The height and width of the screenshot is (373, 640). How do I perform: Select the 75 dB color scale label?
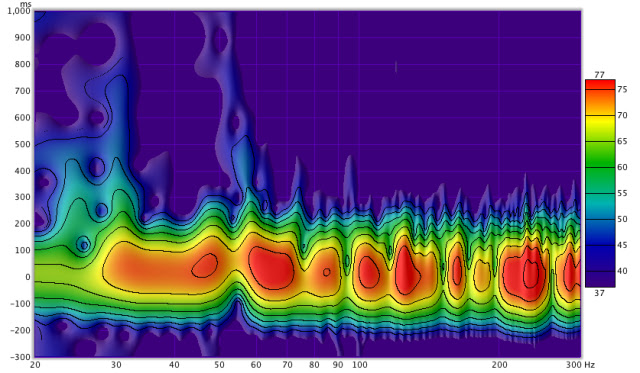click(622, 89)
